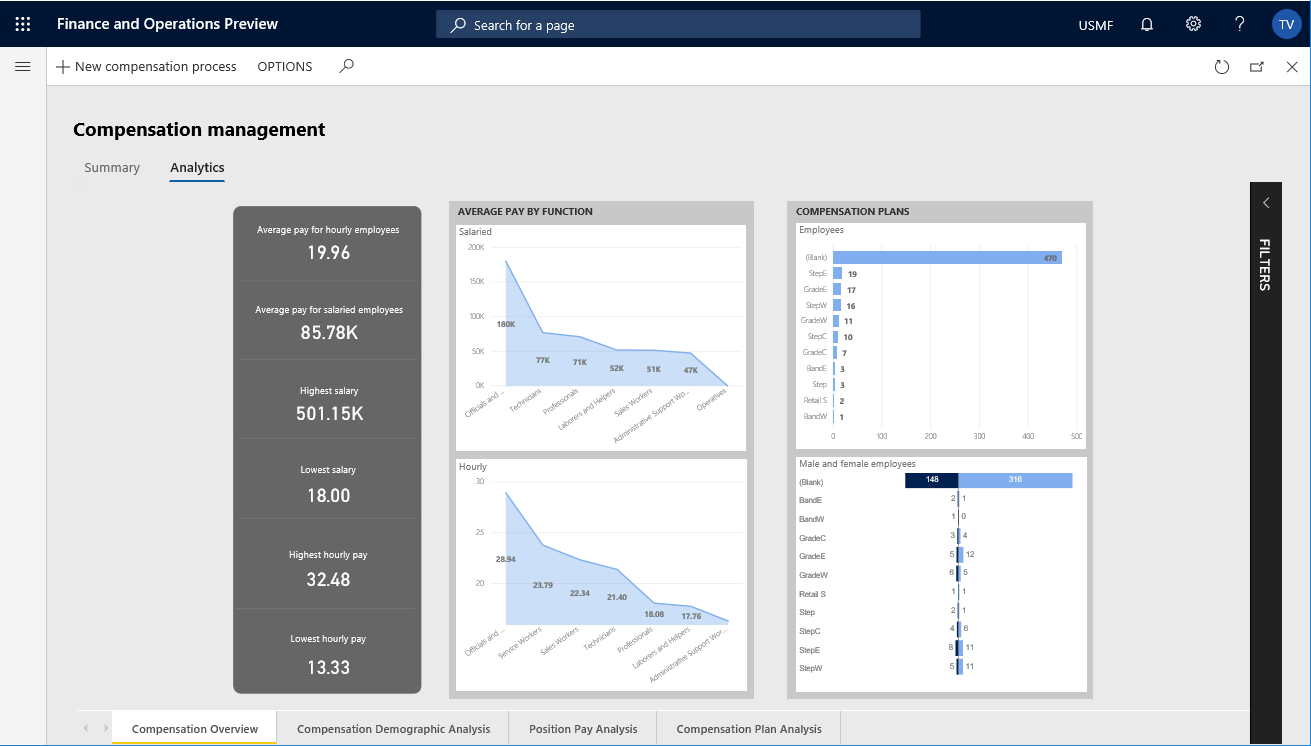Open the app launcher grid icon
The width and height of the screenshot is (1311, 746).
(22, 23)
